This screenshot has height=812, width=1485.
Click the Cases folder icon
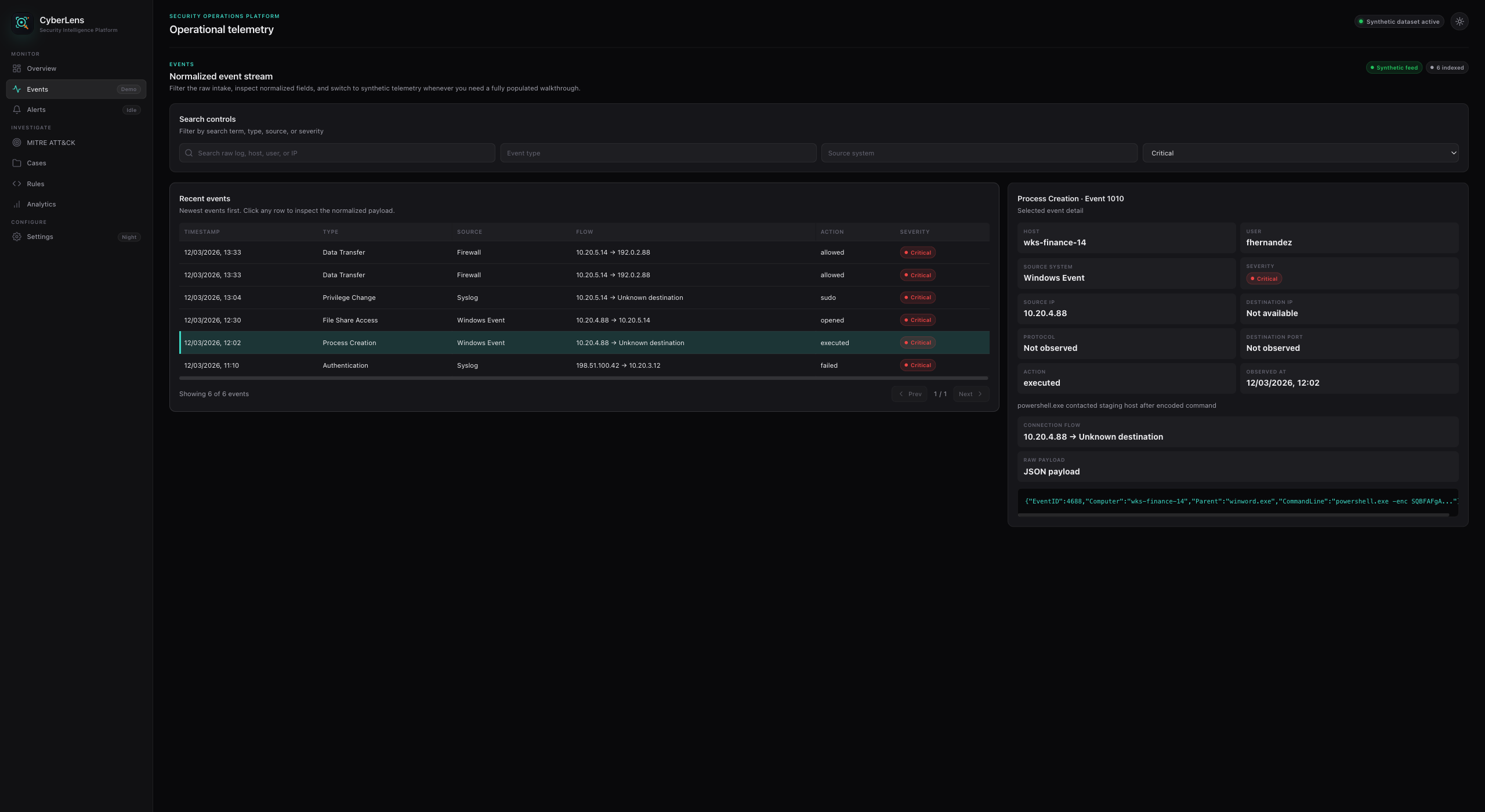17,163
